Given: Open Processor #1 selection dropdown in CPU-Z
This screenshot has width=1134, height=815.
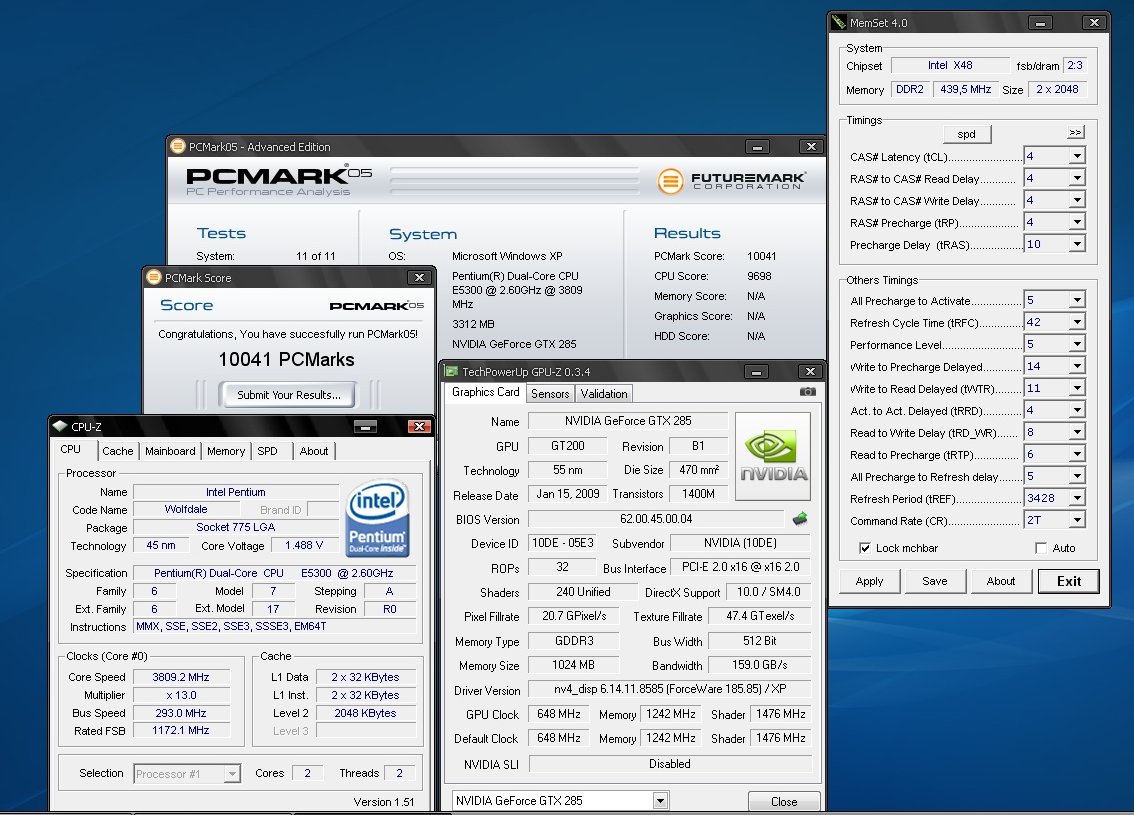Looking at the screenshot, I should click(231, 774).
